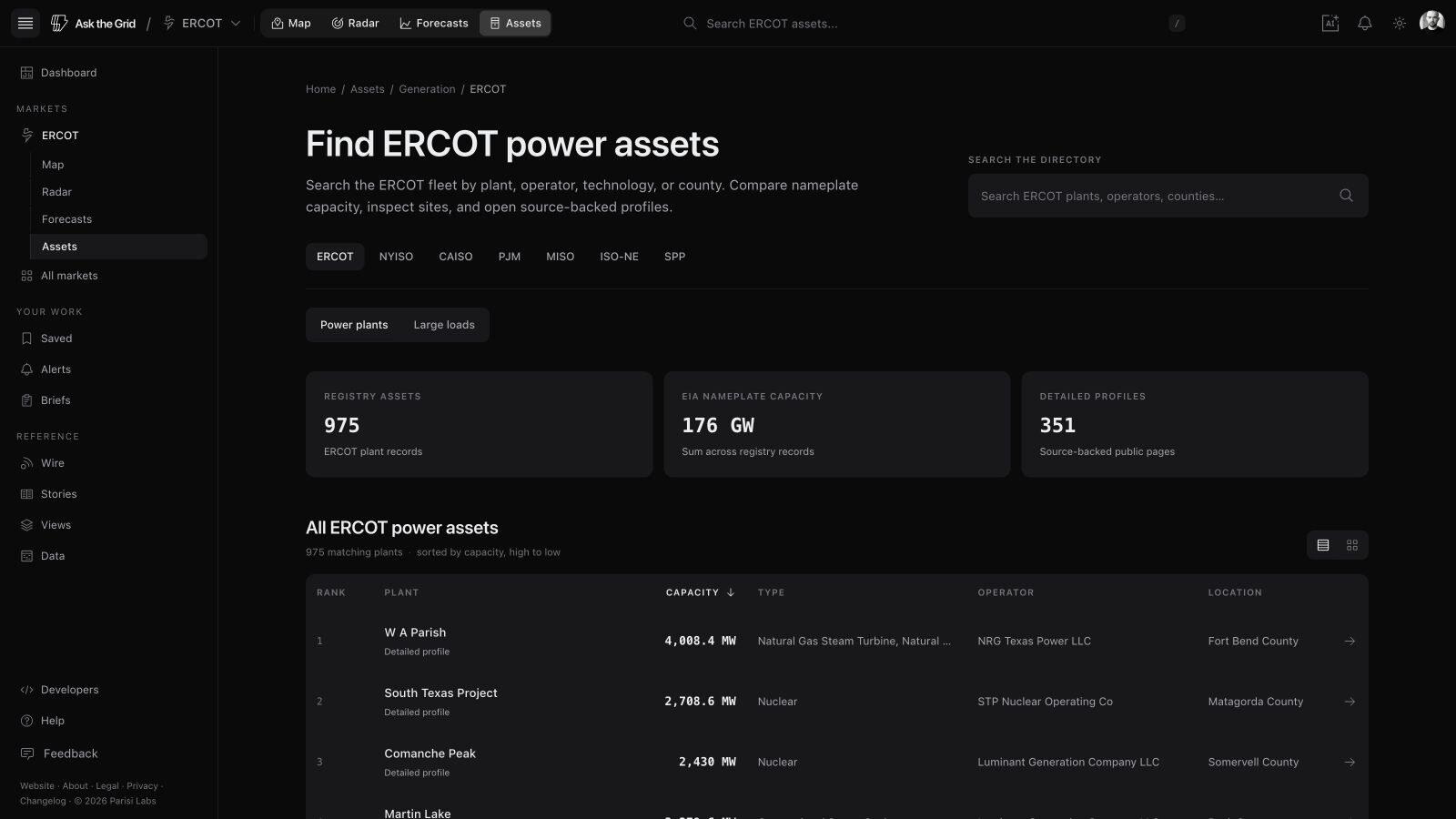The image size is (1456, 819).
Task: Open the Comanche Peak plant
Action: (430, 753)
